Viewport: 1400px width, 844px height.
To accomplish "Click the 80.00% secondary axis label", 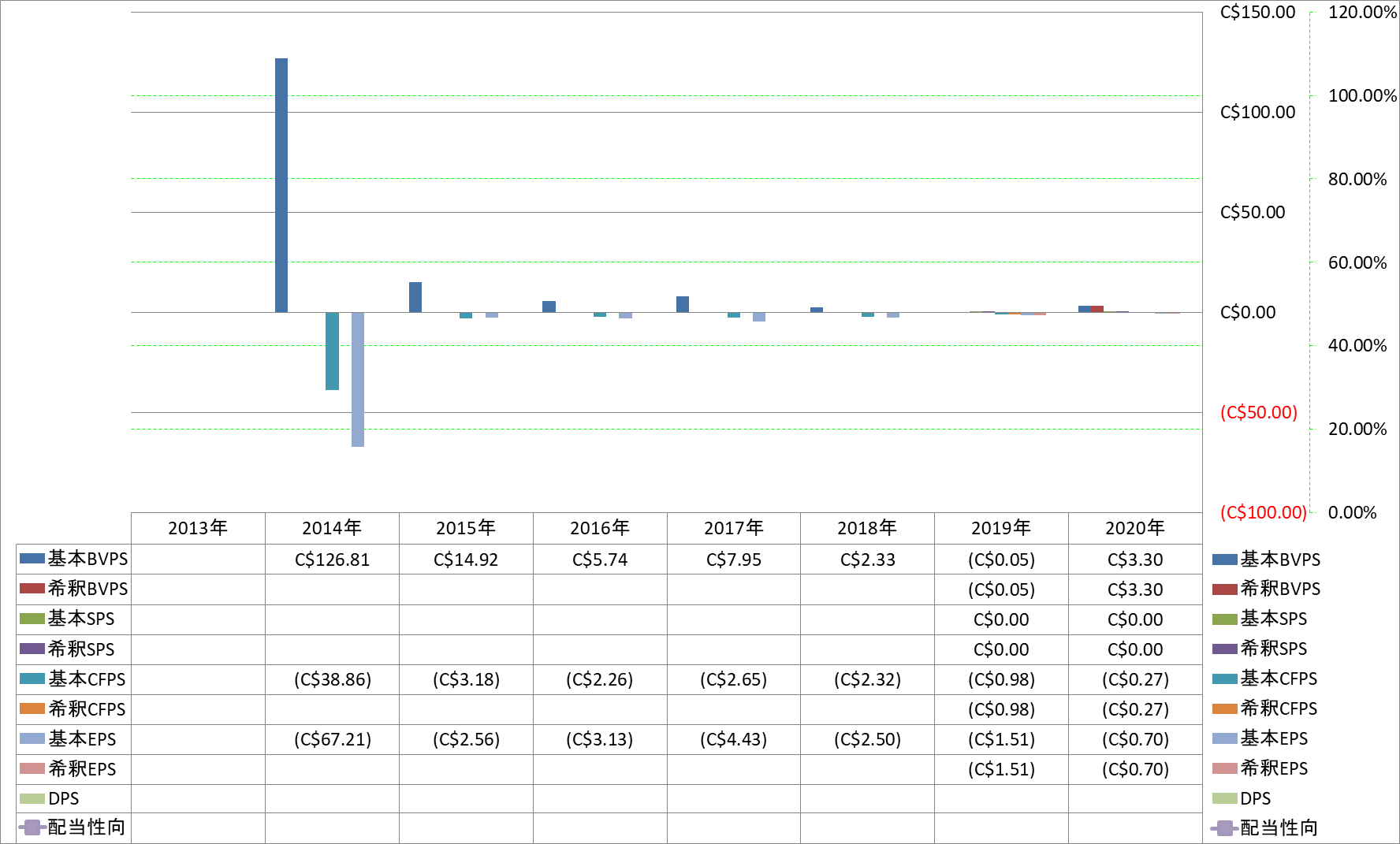I will click(1357, 179).
